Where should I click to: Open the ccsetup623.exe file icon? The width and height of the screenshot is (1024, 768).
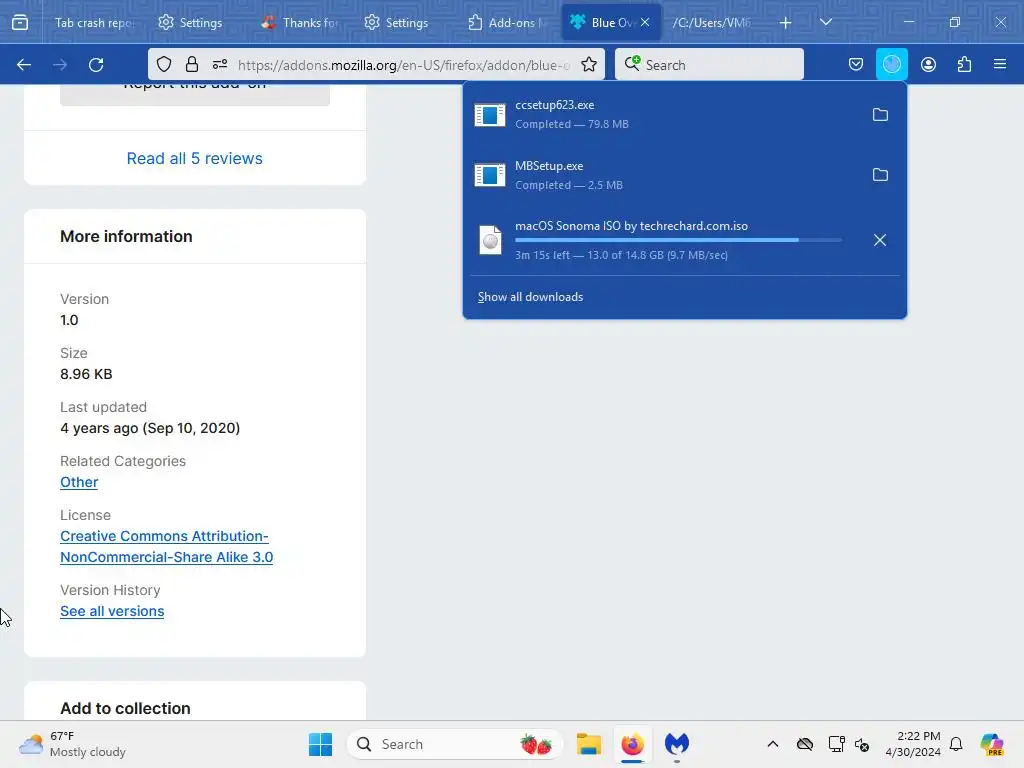[490, 114]
